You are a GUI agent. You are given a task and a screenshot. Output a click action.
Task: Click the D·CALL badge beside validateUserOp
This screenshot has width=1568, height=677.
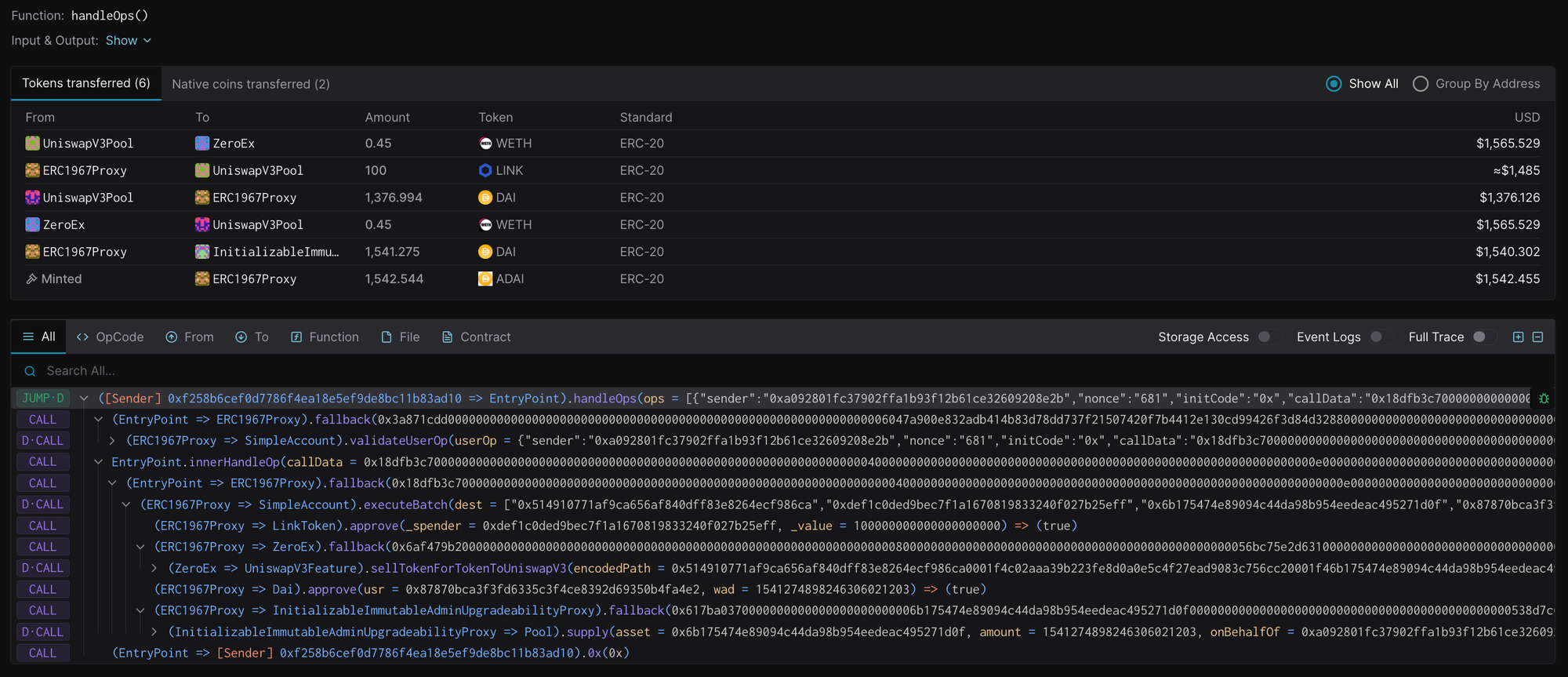[x=43, y=441]
